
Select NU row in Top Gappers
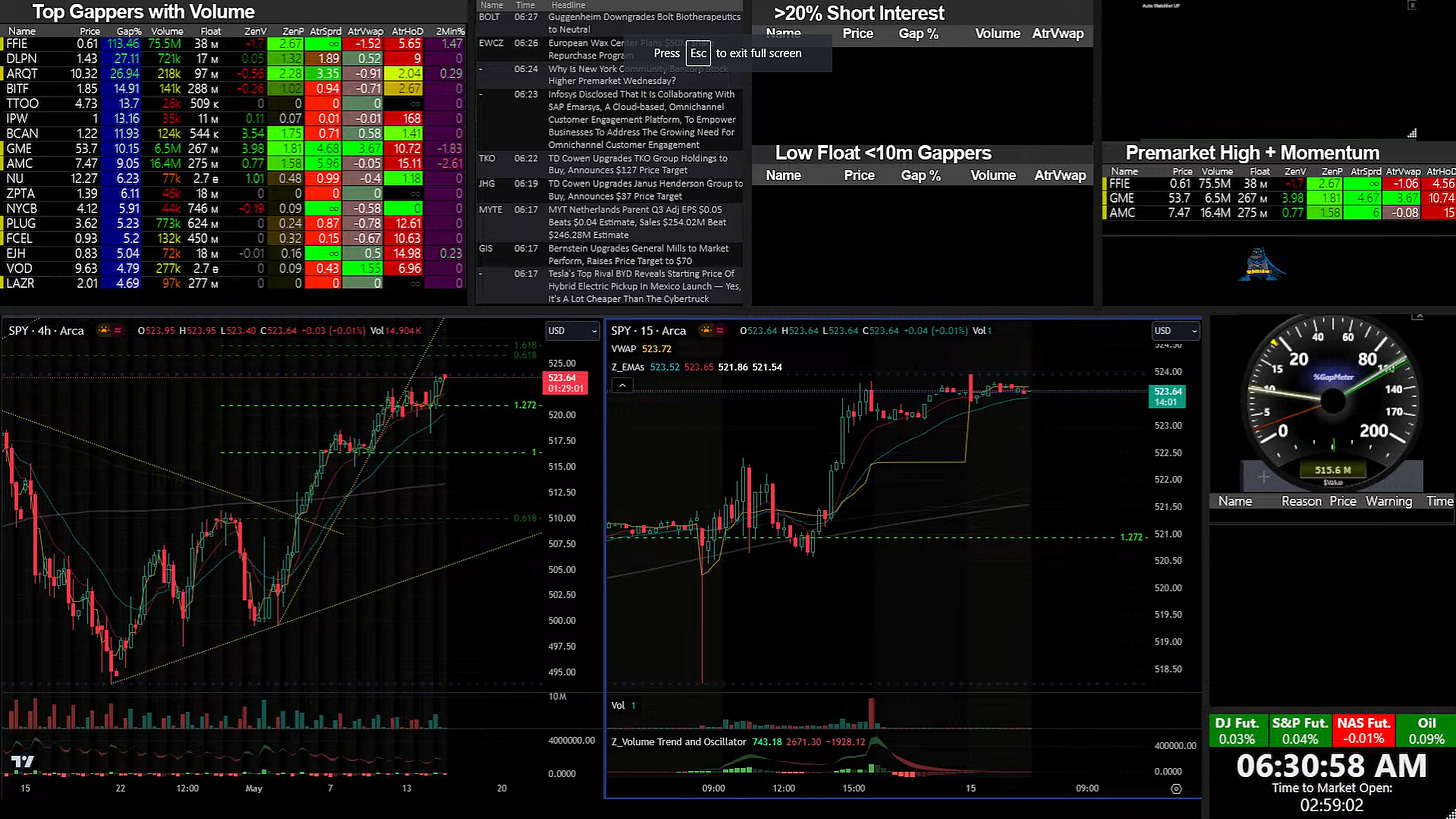tap(234, 179)
